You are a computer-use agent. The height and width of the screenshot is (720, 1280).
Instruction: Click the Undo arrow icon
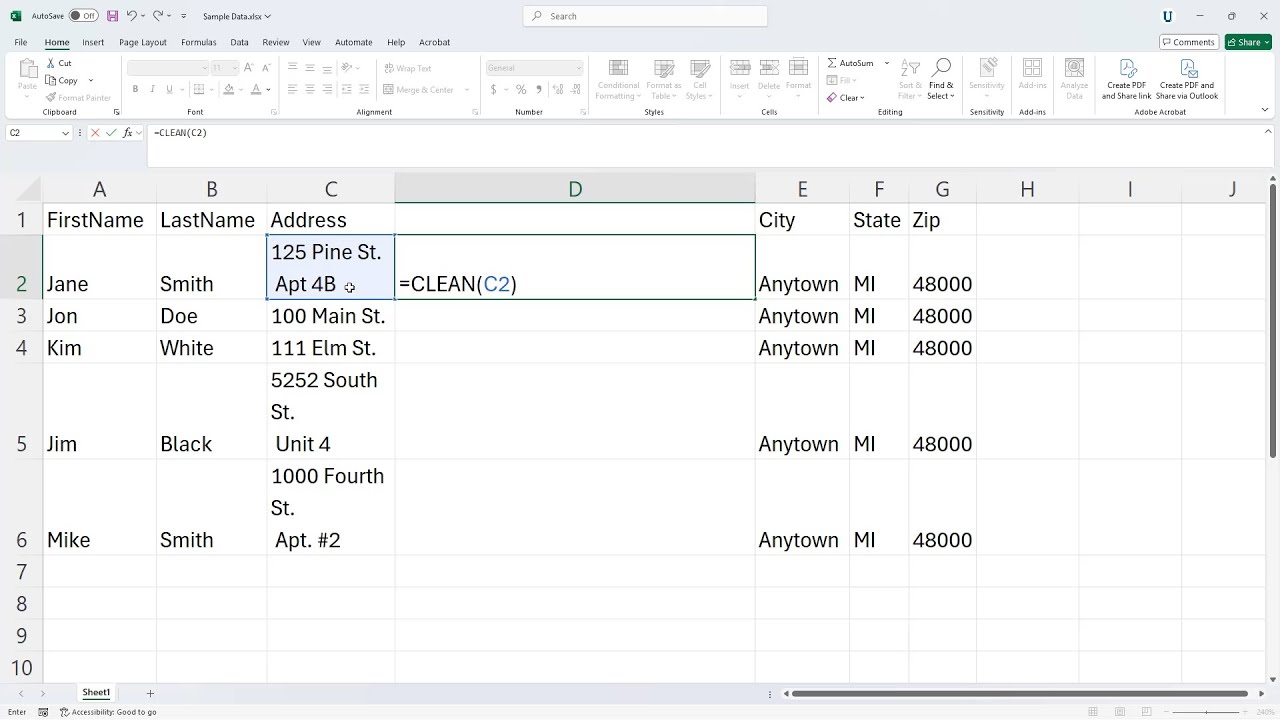(x=131, y=16)
